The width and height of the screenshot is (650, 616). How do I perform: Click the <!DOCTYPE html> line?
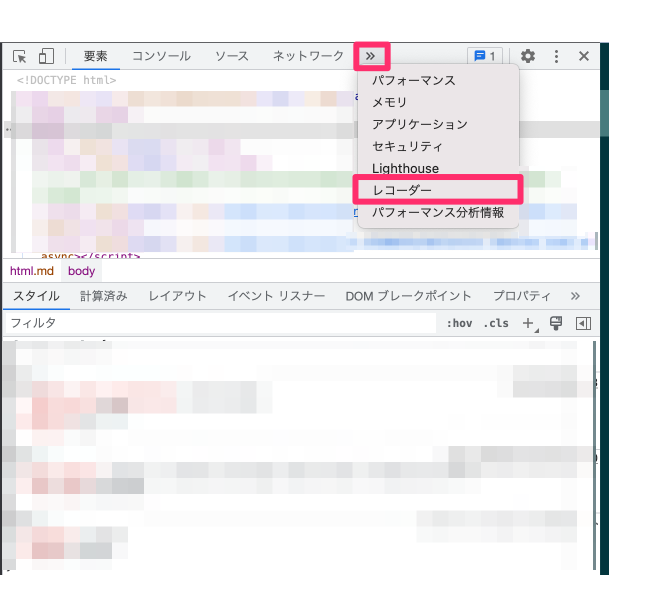coord(66,80)
